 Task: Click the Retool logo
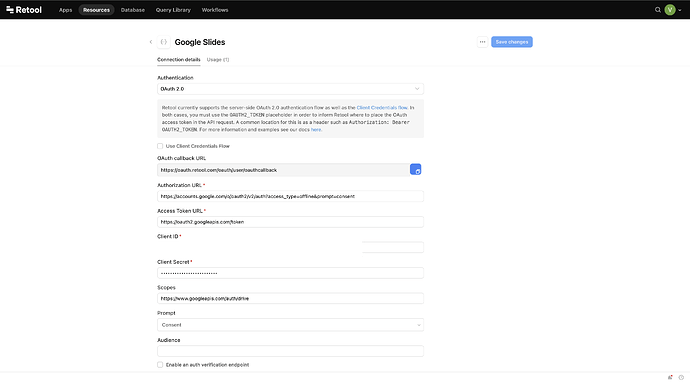24,10
